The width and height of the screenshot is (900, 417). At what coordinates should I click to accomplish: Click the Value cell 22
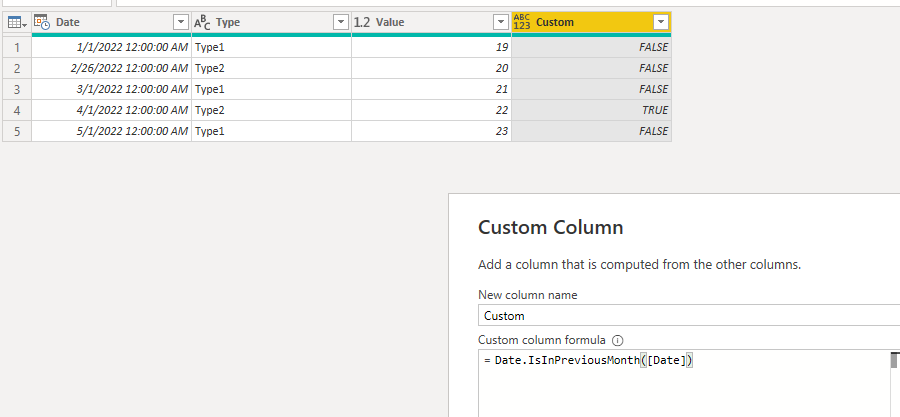[431, 110]
